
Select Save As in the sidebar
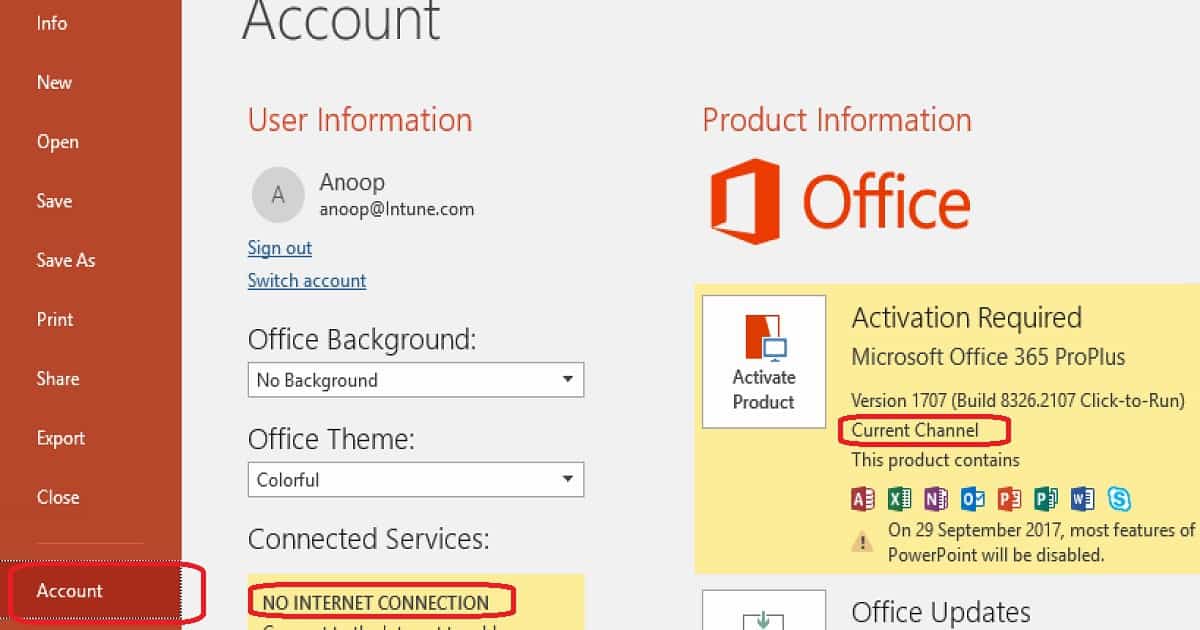(x=66, y=260)
